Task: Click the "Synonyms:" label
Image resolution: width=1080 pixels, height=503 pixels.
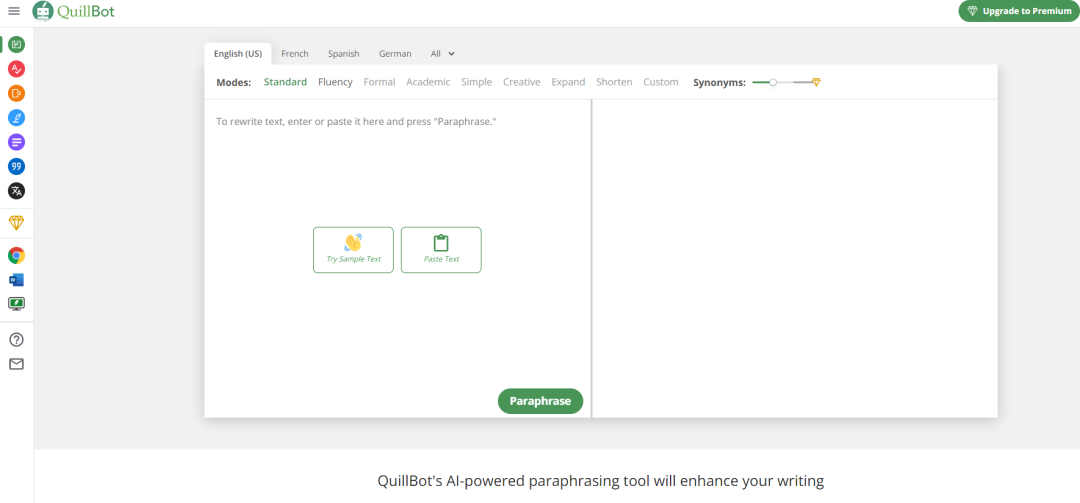Action: pyautogui.click(x=719, y=82)
